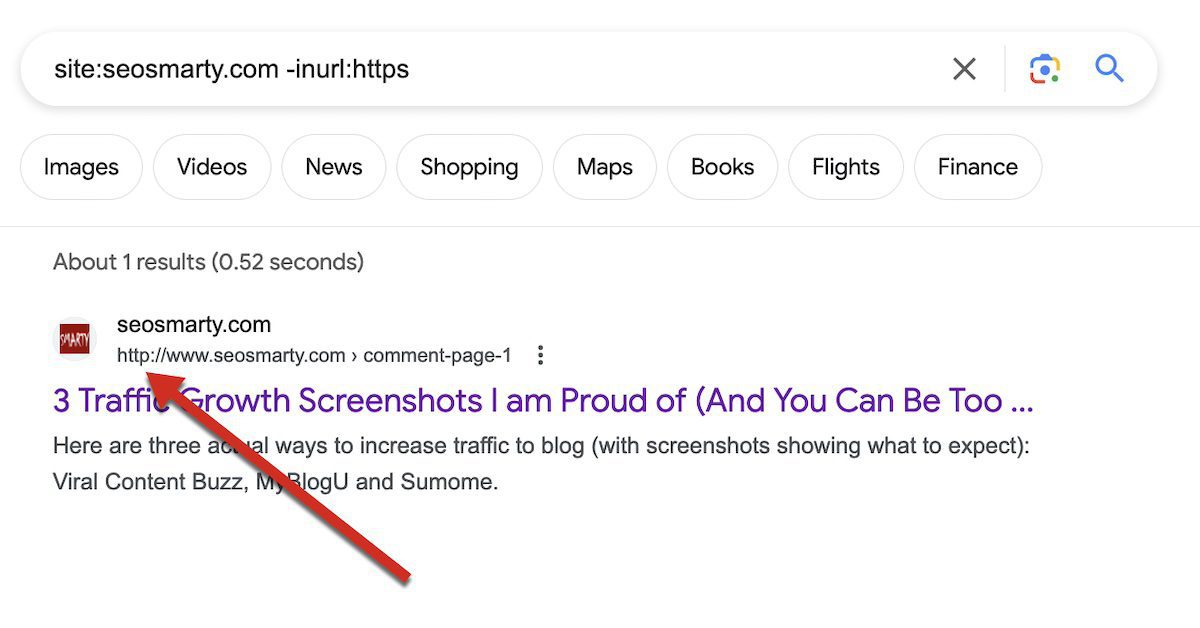Viewport: 1200px width, 628px height.
Task: Select the Flights filter
Action: point(846,167)
